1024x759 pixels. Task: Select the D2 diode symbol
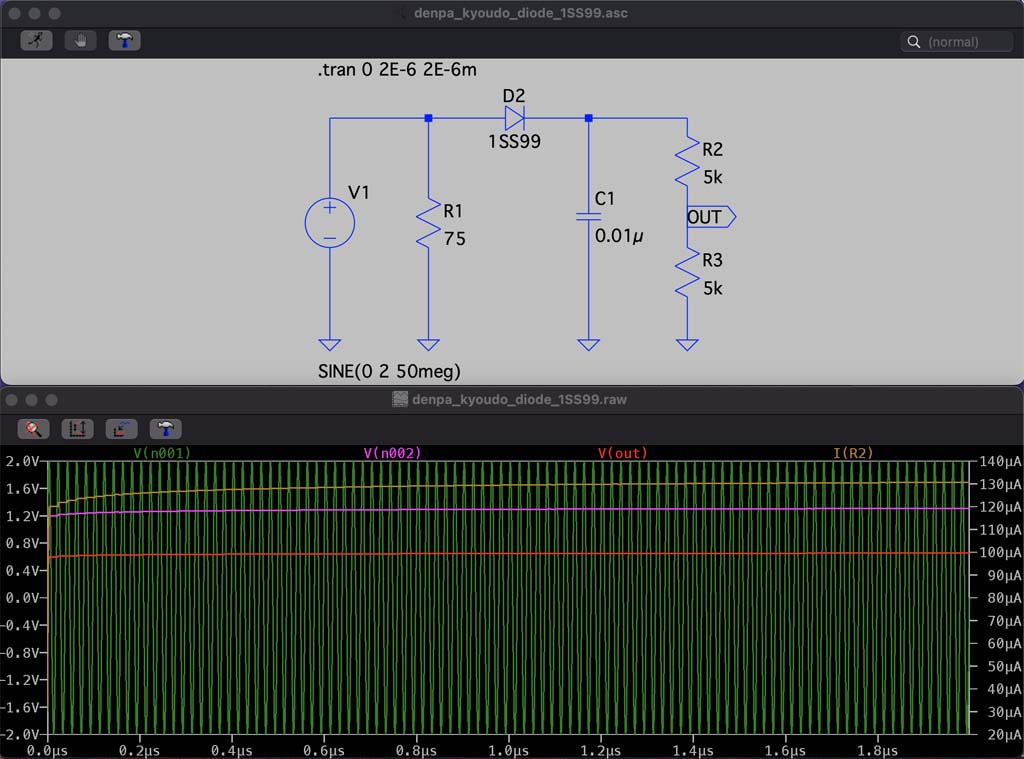[514, 118]
